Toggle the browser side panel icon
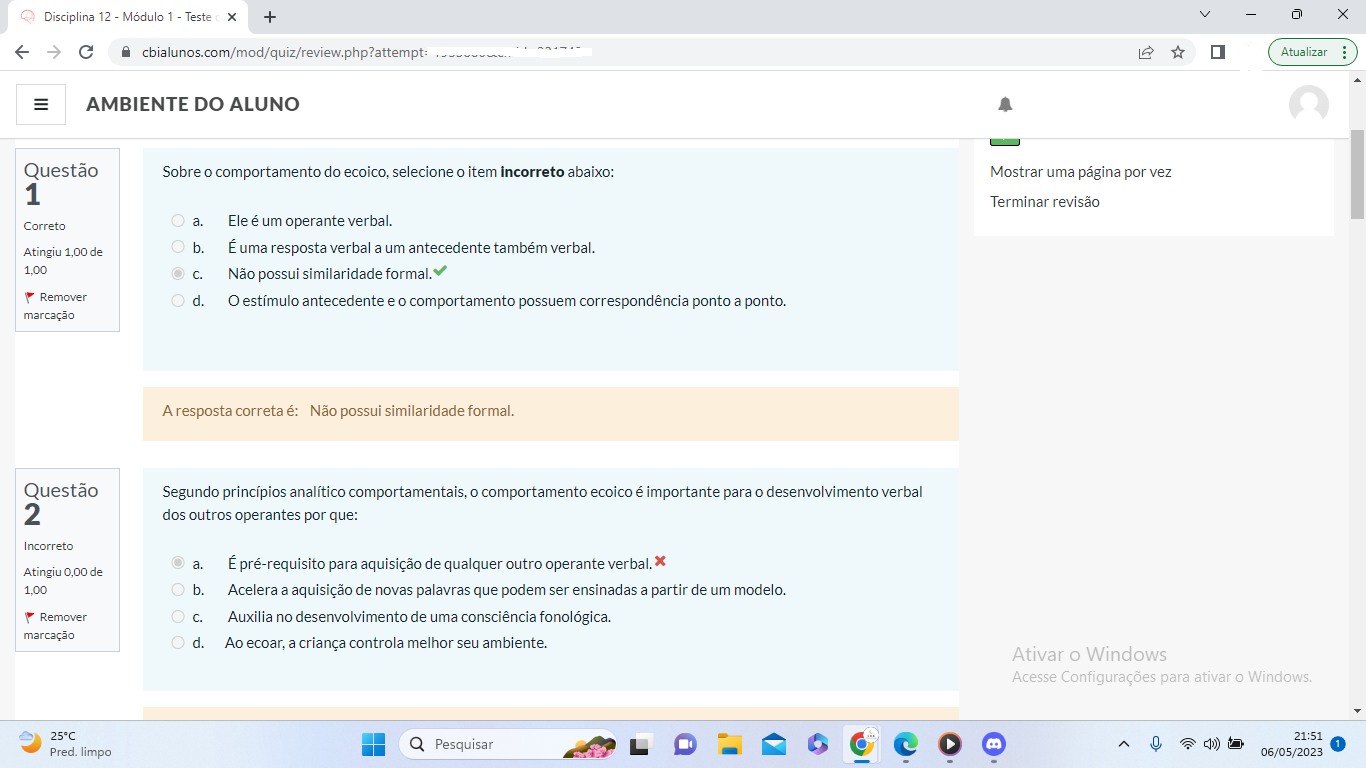 (x=1217, y=52)
